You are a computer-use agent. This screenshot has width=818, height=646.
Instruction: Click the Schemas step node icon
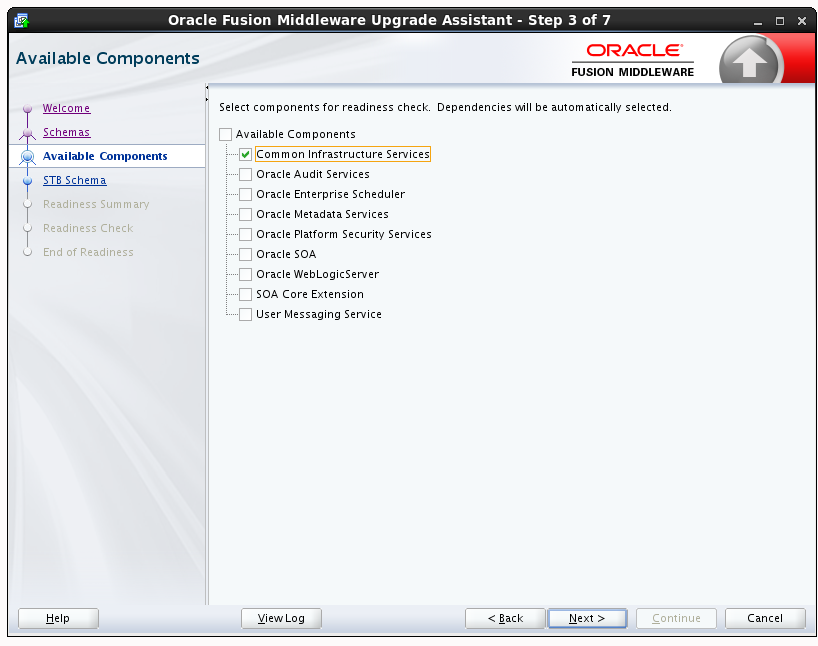tap(28, 133)
